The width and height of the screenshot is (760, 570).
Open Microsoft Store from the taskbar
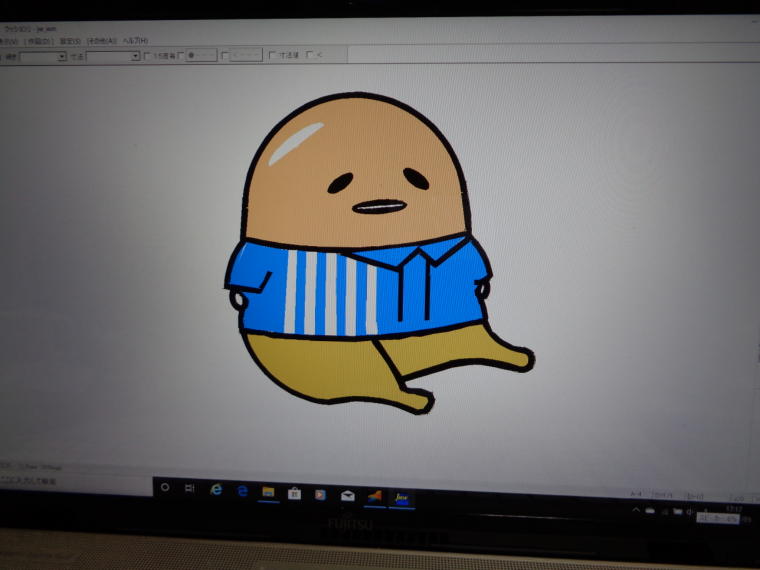click(x=294, y=494)
